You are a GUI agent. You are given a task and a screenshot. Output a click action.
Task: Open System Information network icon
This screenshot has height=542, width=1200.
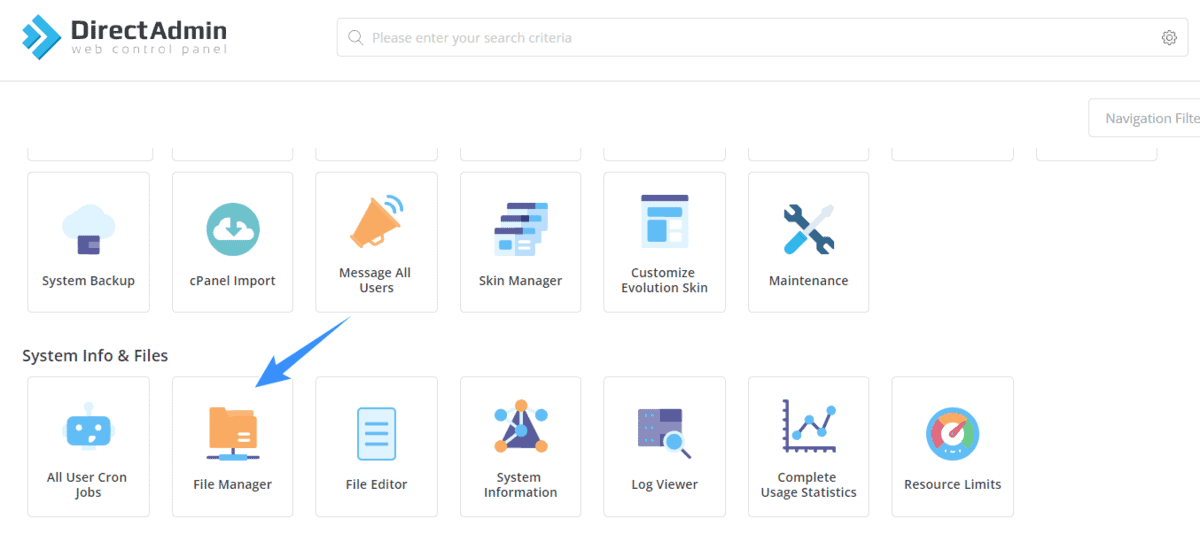[x=520, y=426]
